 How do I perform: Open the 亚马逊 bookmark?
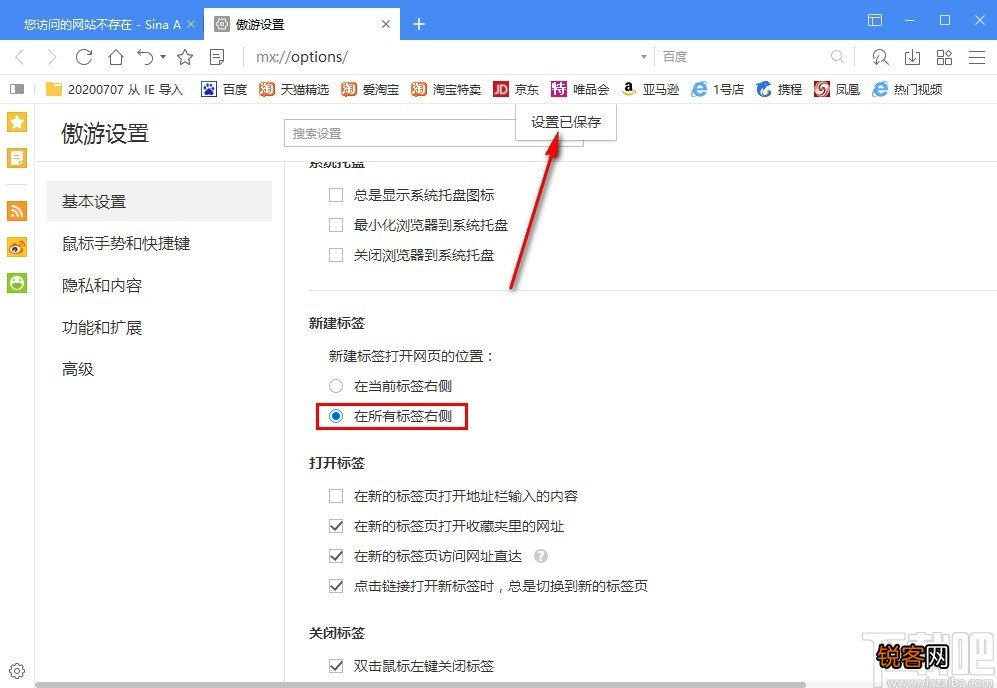[x=650, y=89]
